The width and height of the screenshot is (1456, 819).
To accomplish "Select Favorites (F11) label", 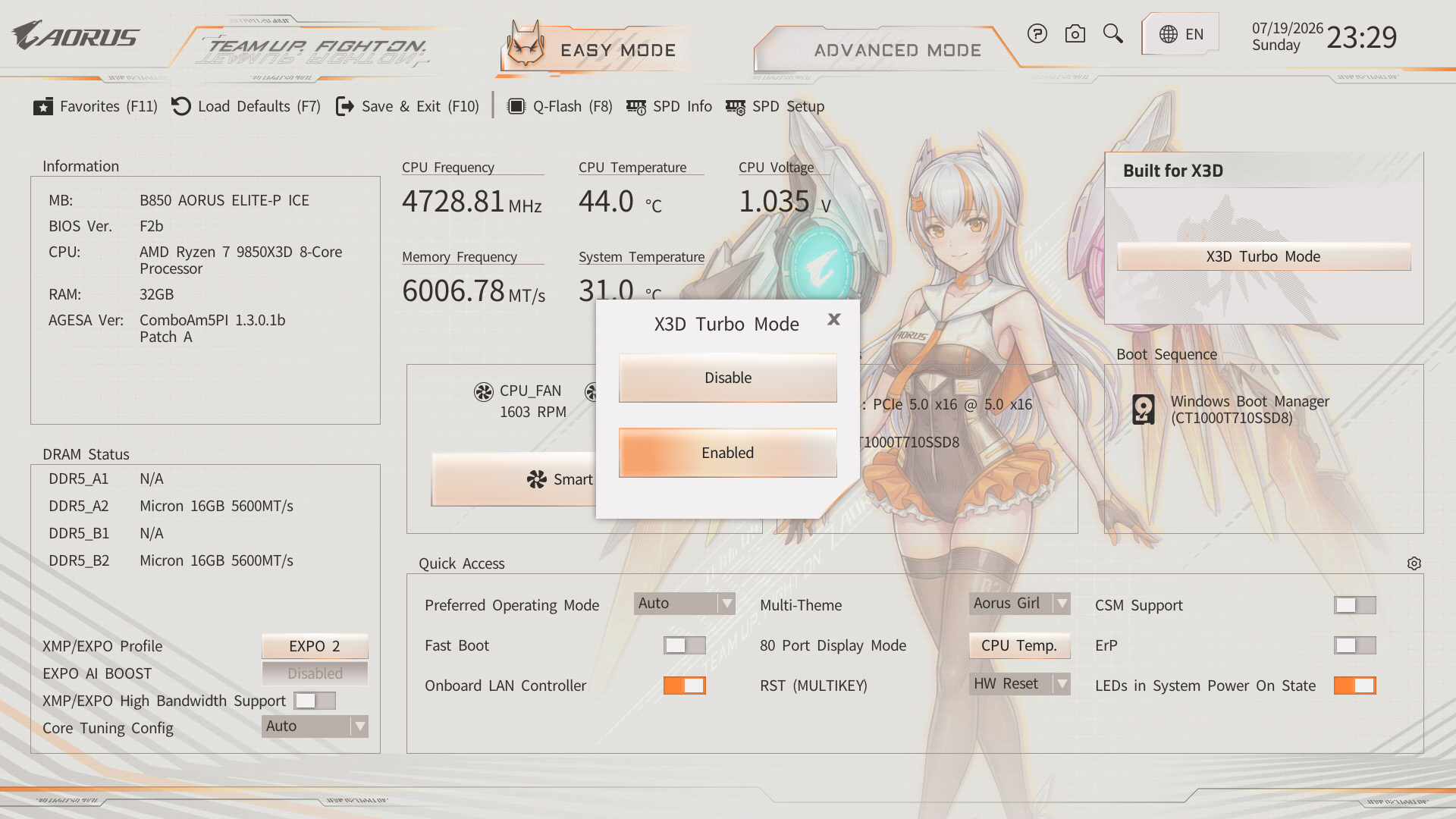I will click(109, 107).
